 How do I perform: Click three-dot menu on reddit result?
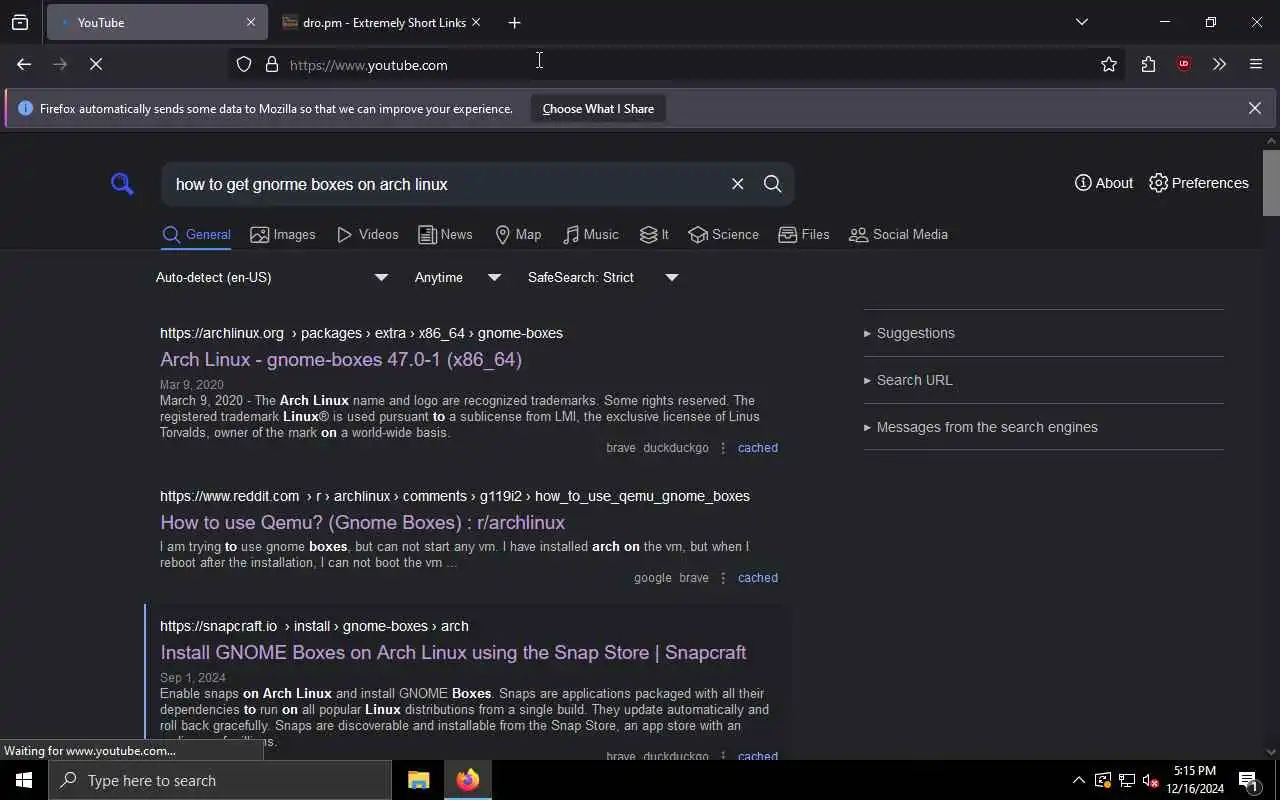coord(723,578)
